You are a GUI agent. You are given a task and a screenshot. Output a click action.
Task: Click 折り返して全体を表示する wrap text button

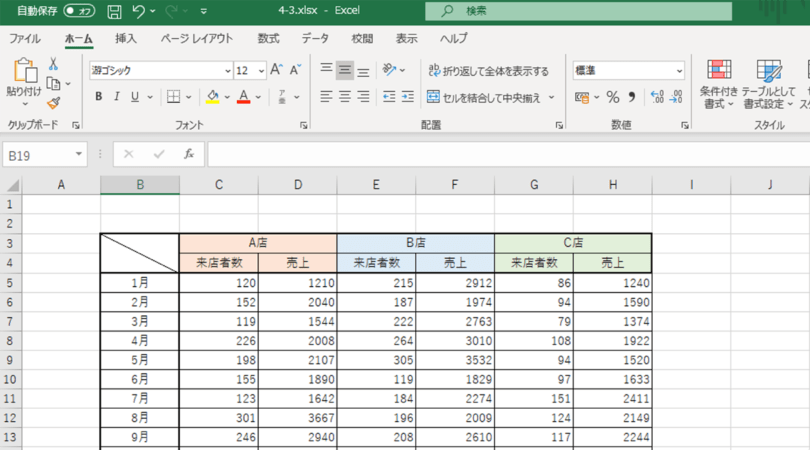[x=488, y=71]
